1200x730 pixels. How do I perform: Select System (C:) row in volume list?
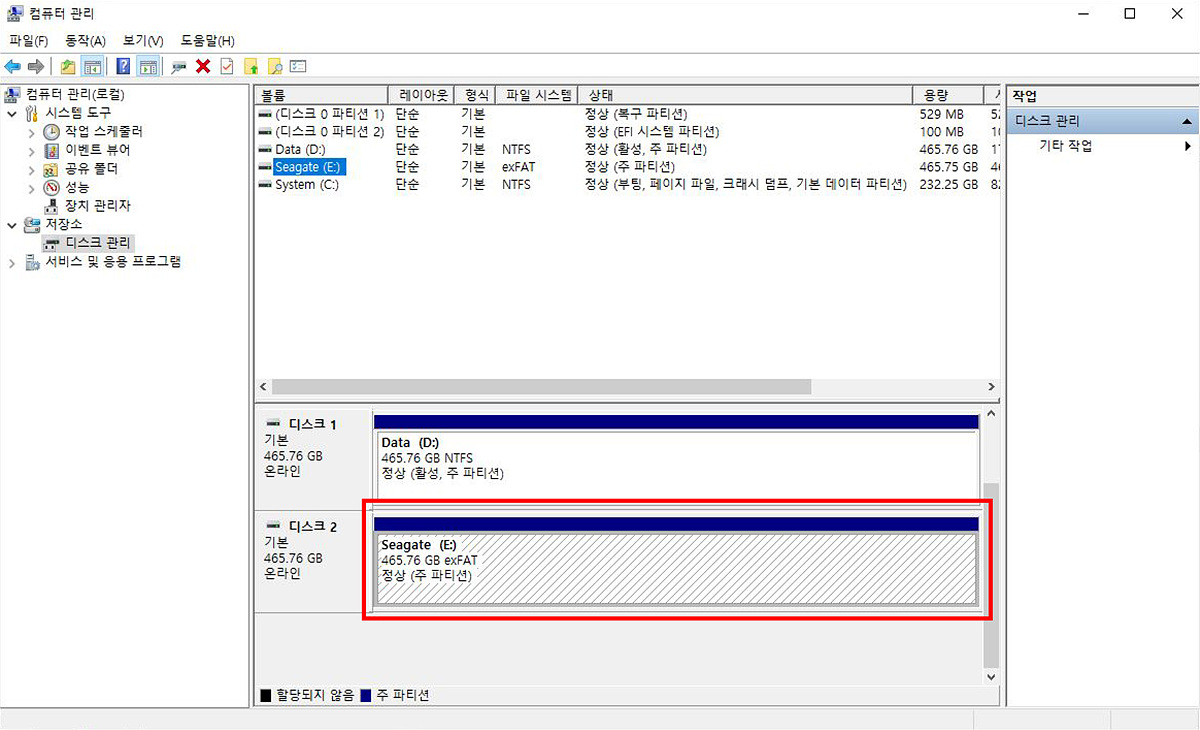pyautogui.click(x=627, y=185)
